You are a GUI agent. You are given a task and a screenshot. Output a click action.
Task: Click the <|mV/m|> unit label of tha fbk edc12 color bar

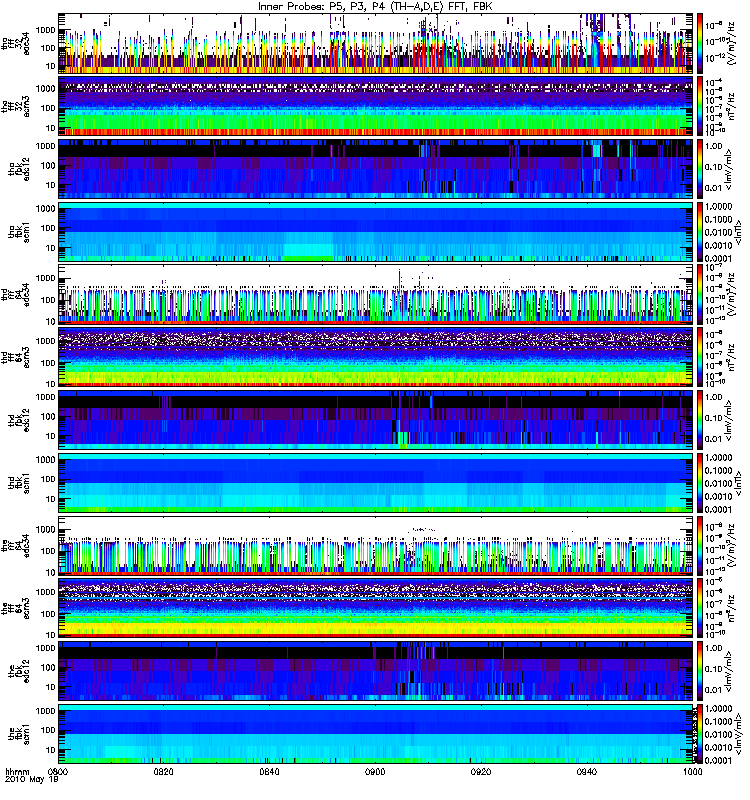729,169
